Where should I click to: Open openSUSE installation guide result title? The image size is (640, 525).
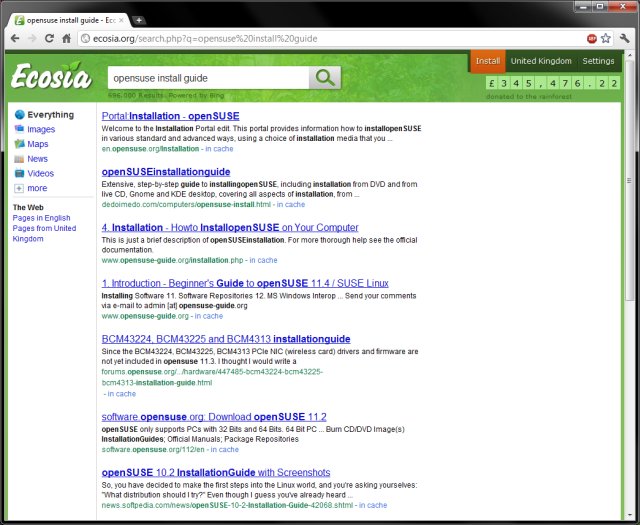point(166,172)
